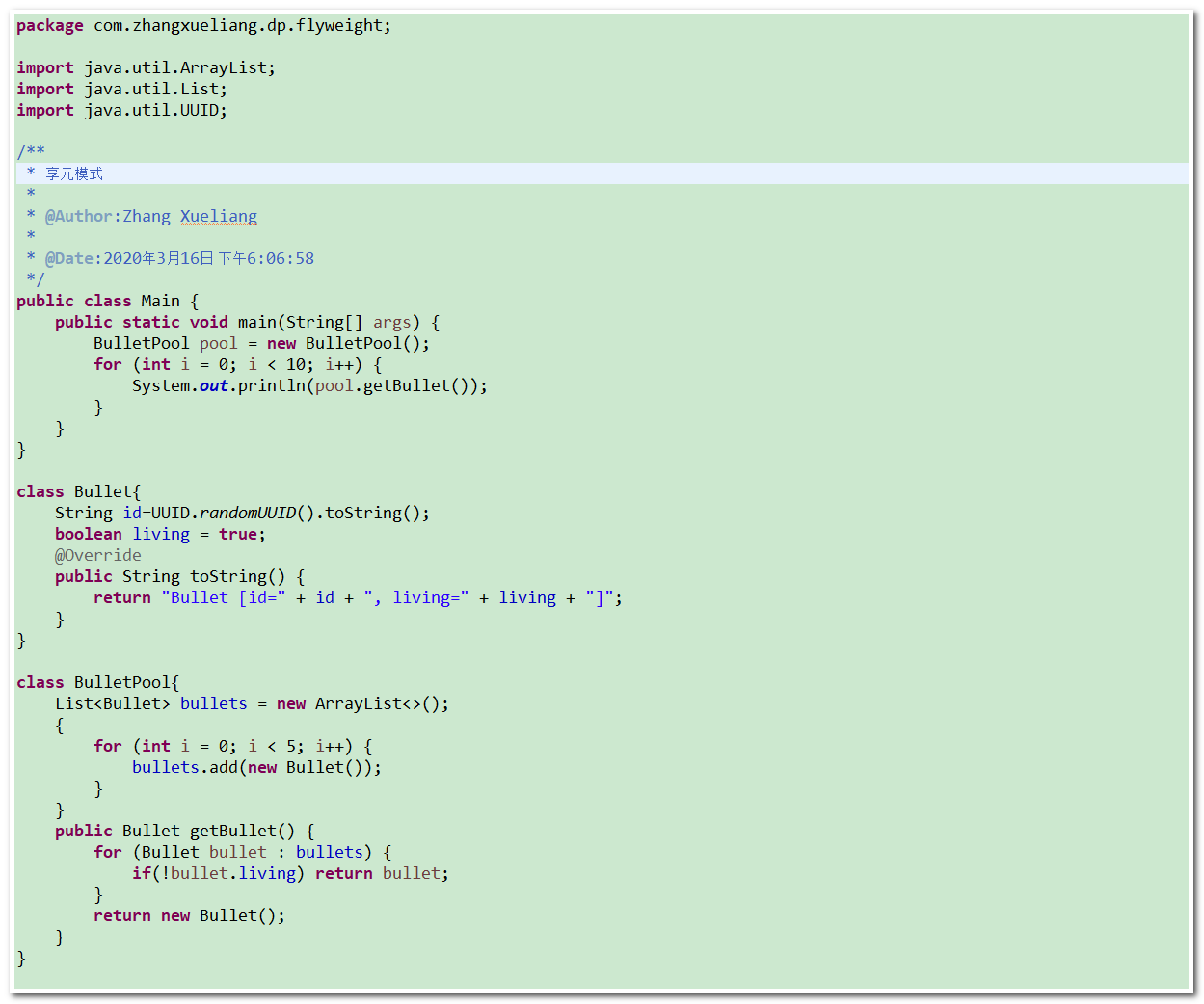Screen dimensions: 1204x1004
Task: Click the 'class BulletPool{' declaration
Action: click(x=97, y=683)
